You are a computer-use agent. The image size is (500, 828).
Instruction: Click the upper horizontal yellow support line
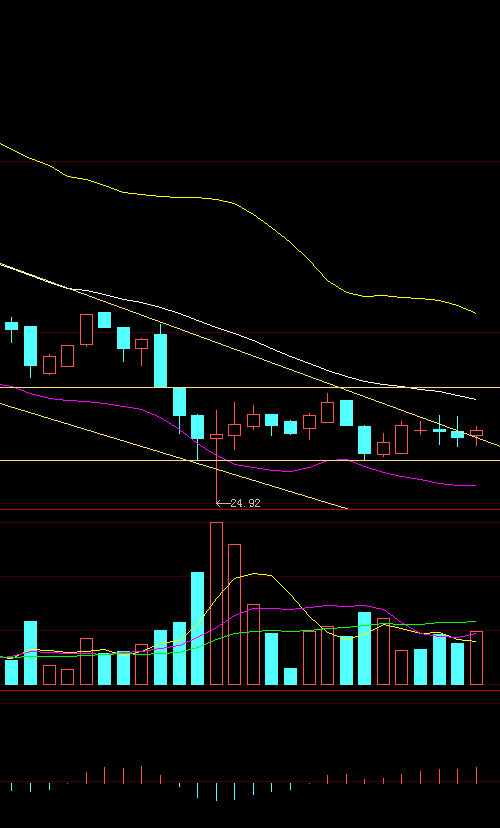pos(250,388)
